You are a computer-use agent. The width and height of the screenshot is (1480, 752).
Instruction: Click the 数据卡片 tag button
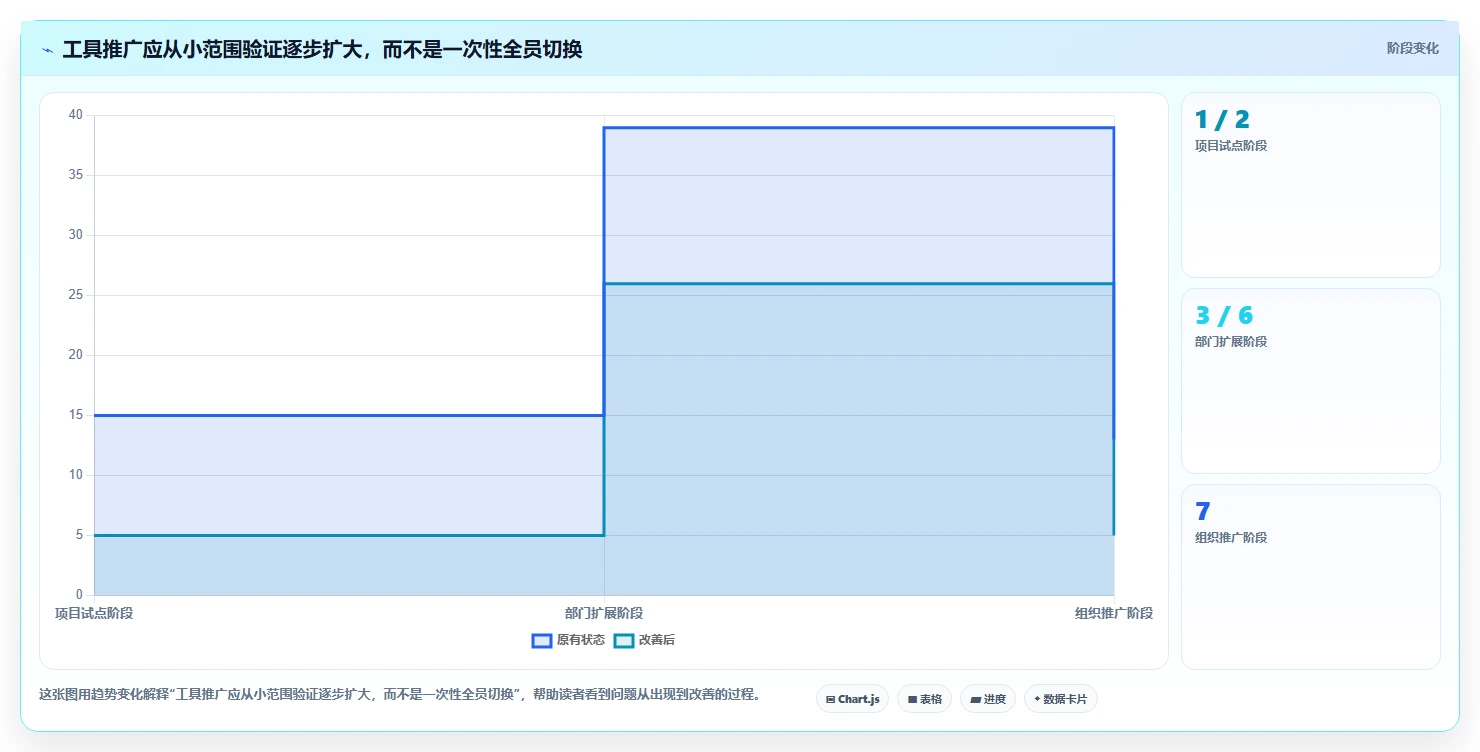(1061, 699)
